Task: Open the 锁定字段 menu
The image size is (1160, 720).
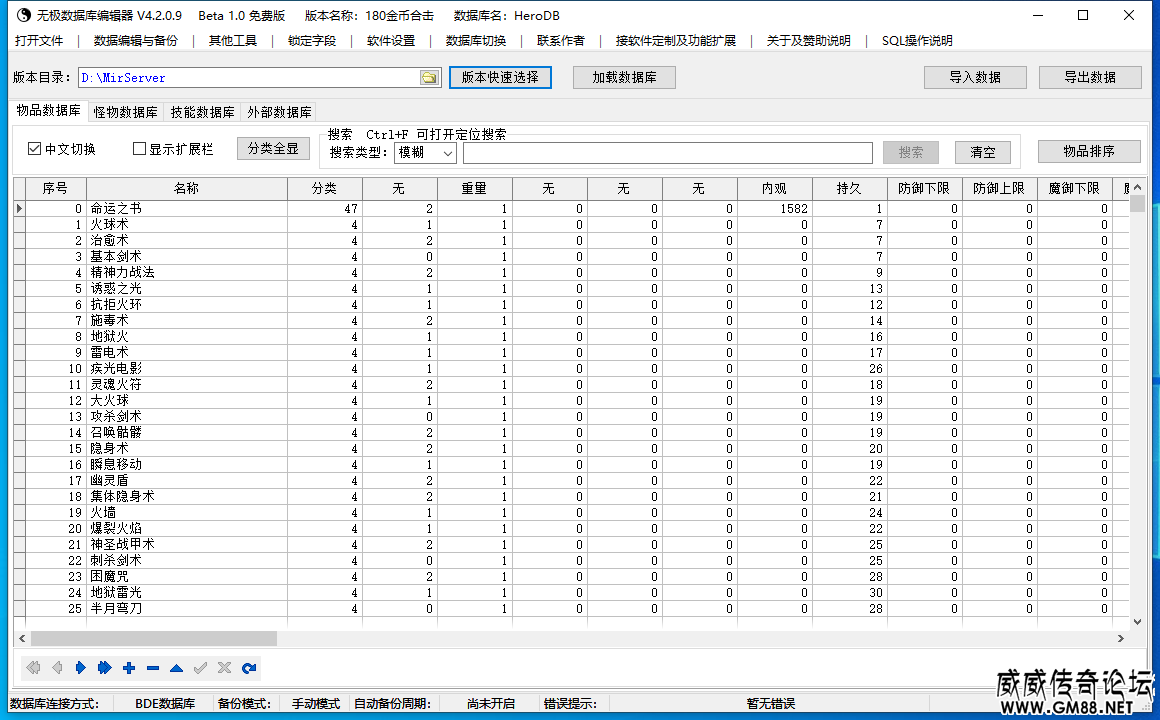Action: [311, 41]
